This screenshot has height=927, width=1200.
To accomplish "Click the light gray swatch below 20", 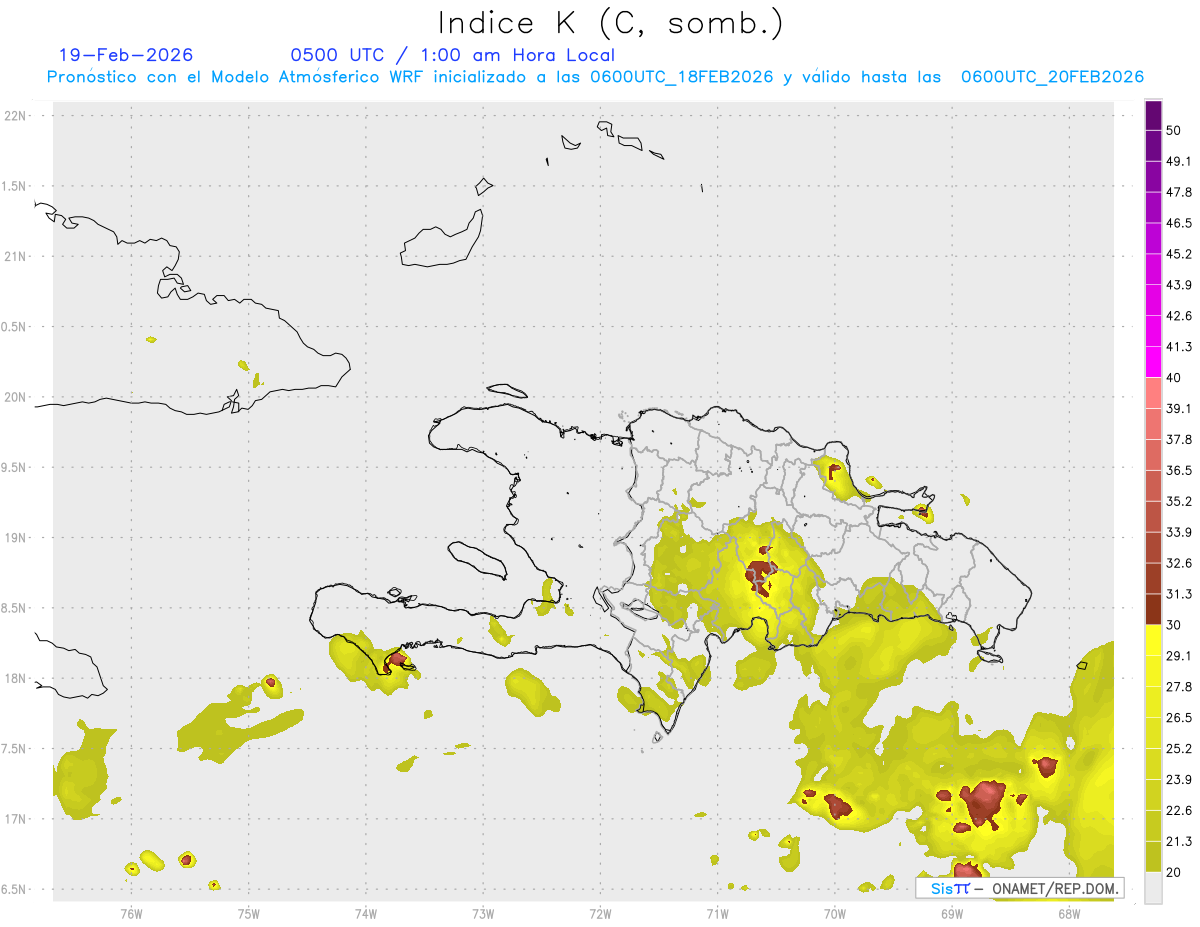I will [1153, 888].
